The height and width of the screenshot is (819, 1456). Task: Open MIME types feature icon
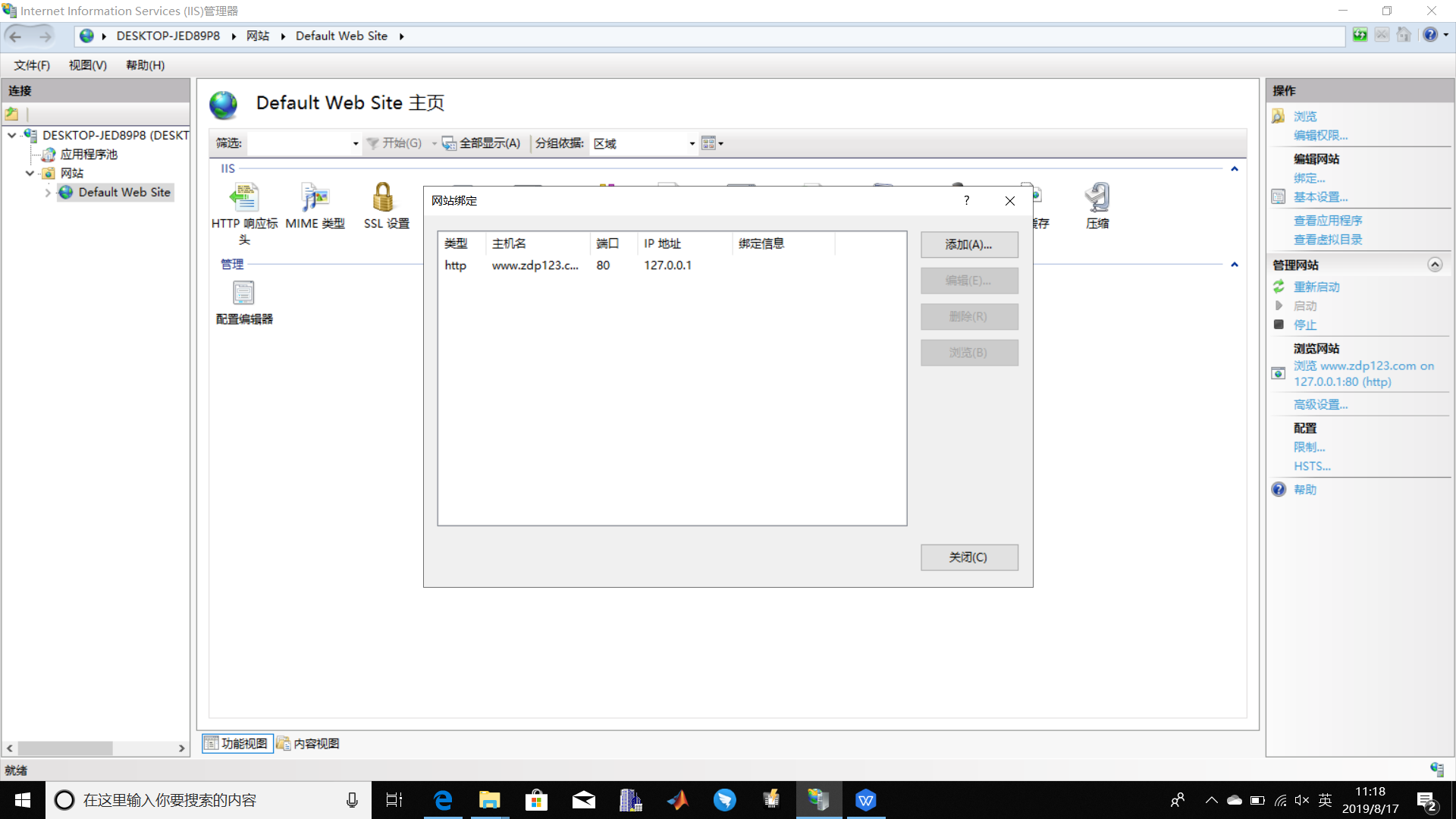(315, 198)
